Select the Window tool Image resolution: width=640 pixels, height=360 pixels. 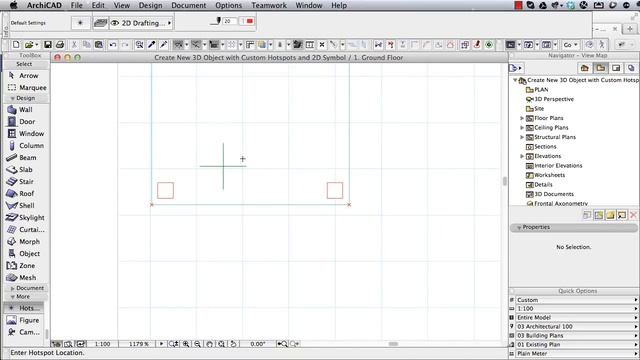point(25,133)
